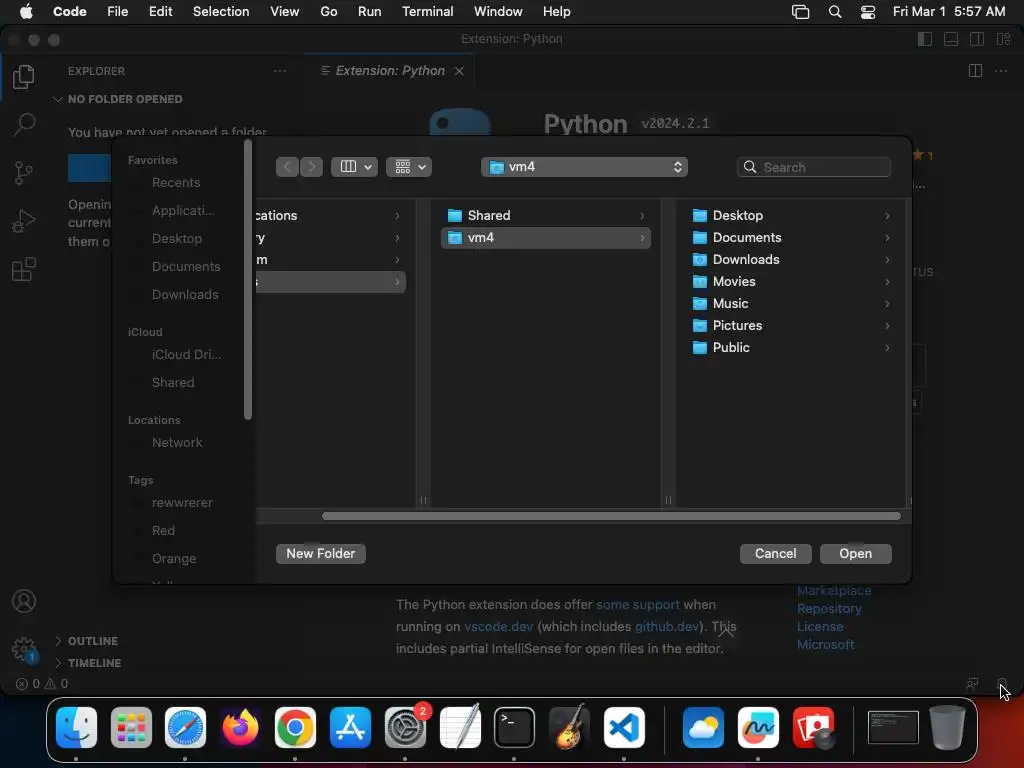Launch Firefox from the Dock

pyautogui.click(x=240, y=728)
